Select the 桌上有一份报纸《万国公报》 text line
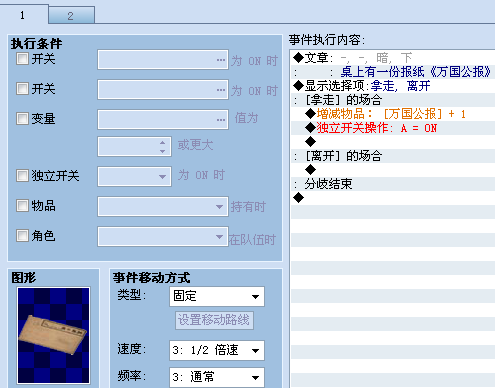 [393, 72]
